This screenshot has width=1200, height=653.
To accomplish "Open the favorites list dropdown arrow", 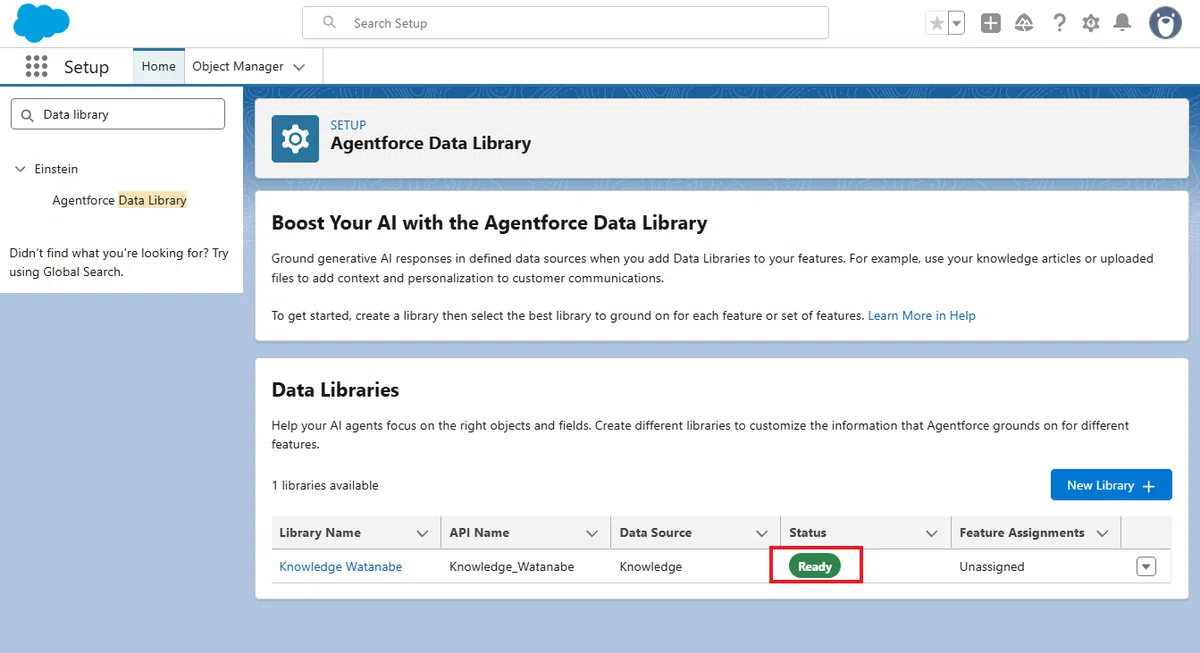I will [956, 23].
